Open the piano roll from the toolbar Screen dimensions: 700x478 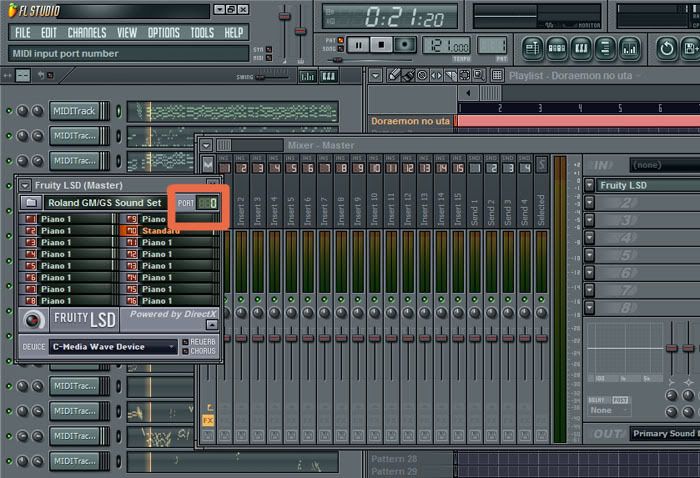581,48
